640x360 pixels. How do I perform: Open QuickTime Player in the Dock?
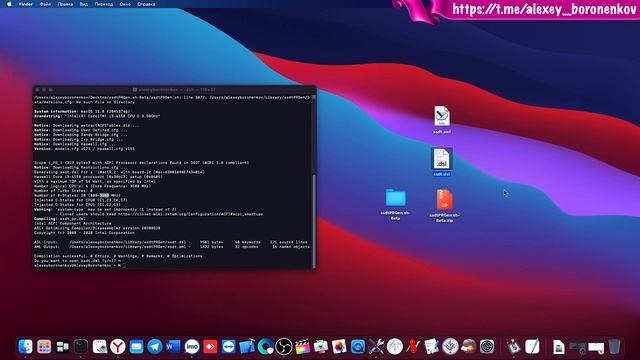(x=358, y=347)
